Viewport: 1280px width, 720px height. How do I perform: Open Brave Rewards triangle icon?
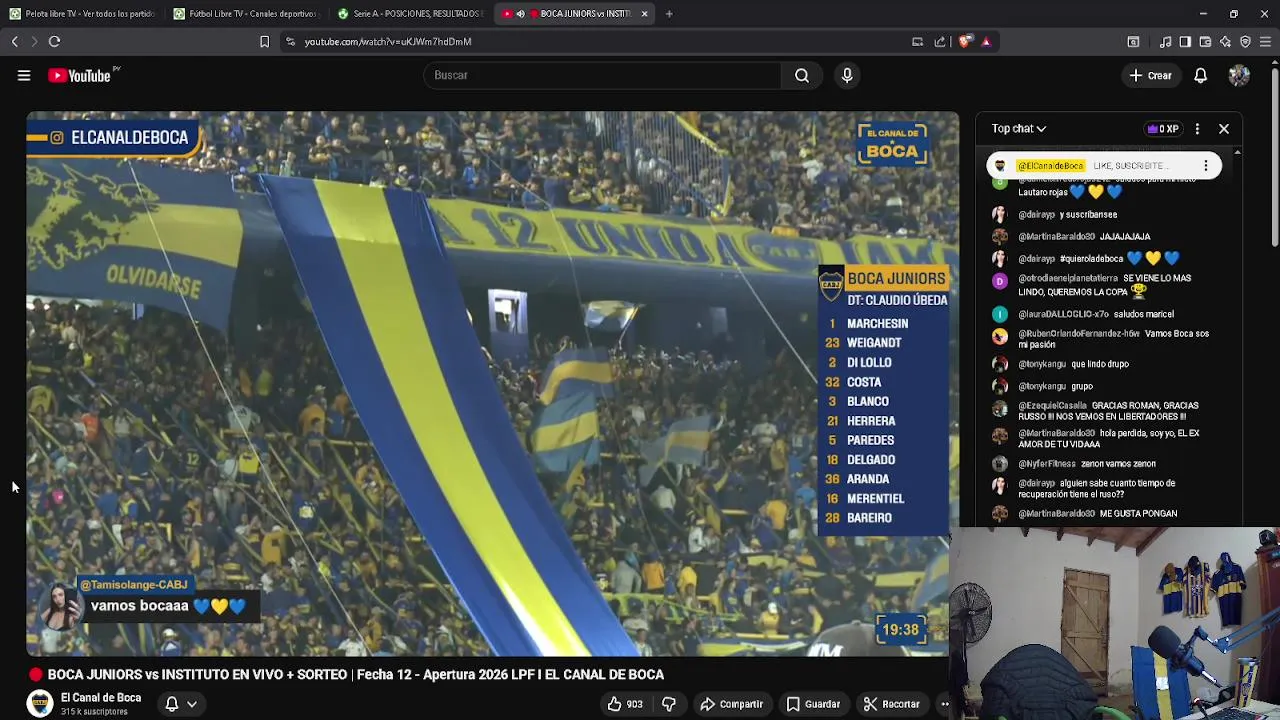(986, 41)
